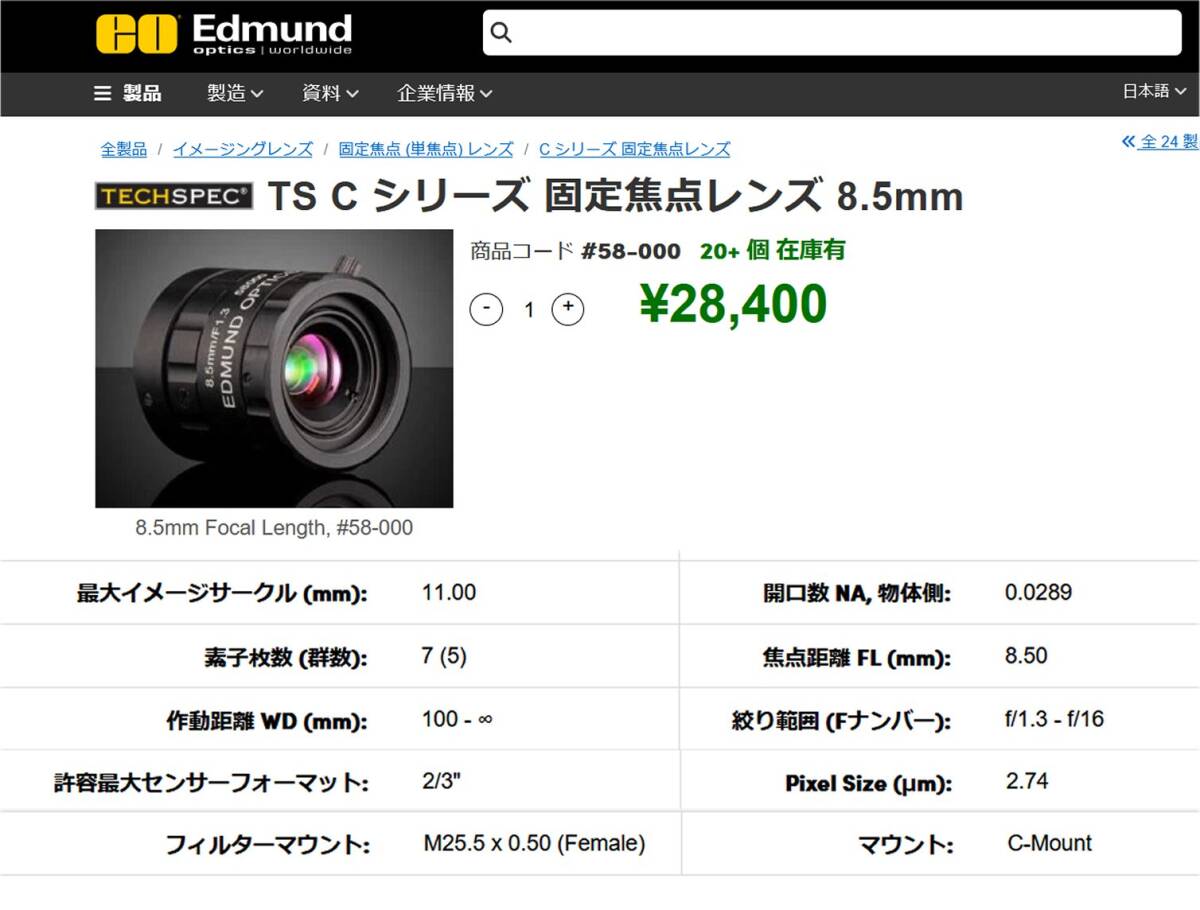Click the search magnifier icon

(502, 33)
